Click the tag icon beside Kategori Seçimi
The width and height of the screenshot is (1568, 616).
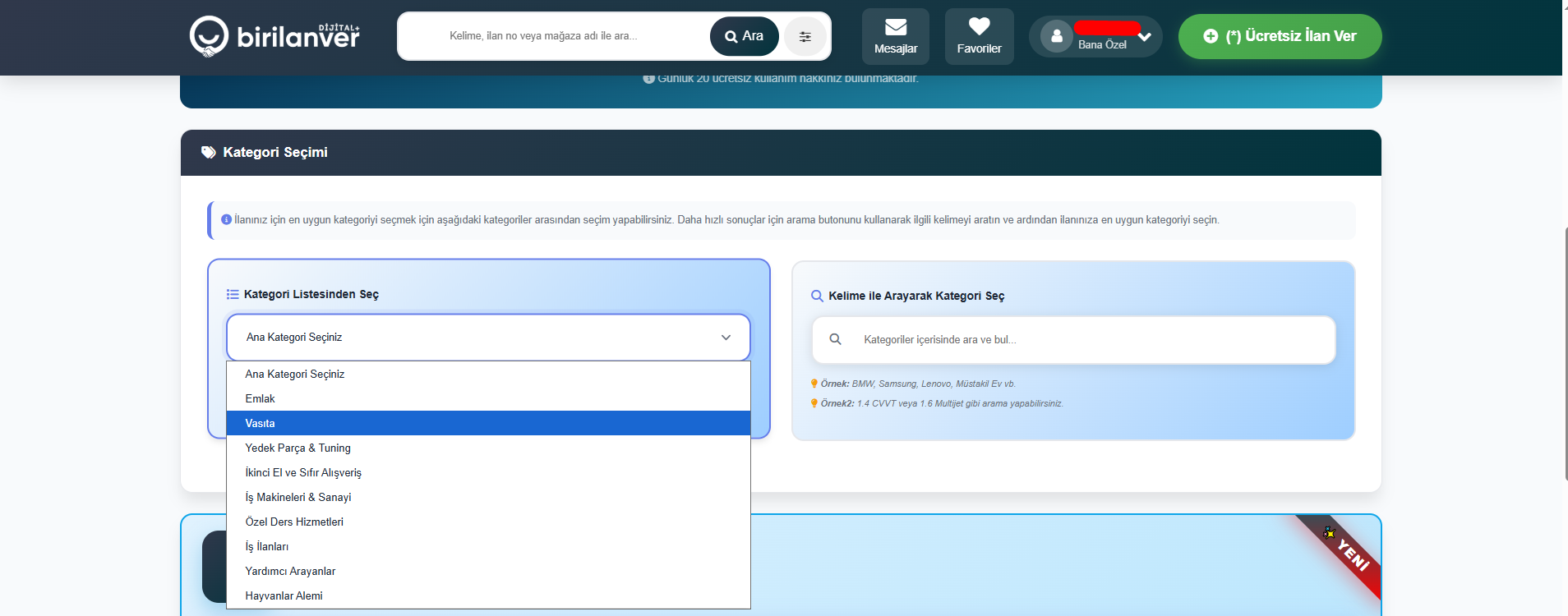click(209, 152)
